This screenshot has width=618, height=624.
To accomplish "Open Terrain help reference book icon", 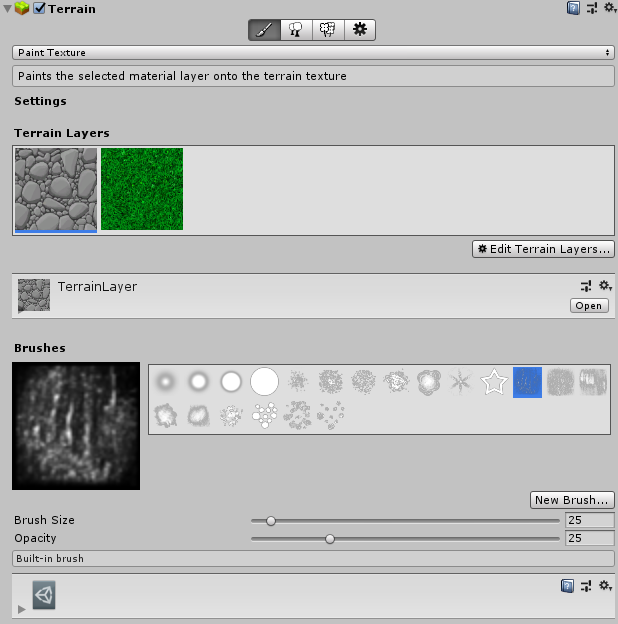I will (x=573, y=8).
